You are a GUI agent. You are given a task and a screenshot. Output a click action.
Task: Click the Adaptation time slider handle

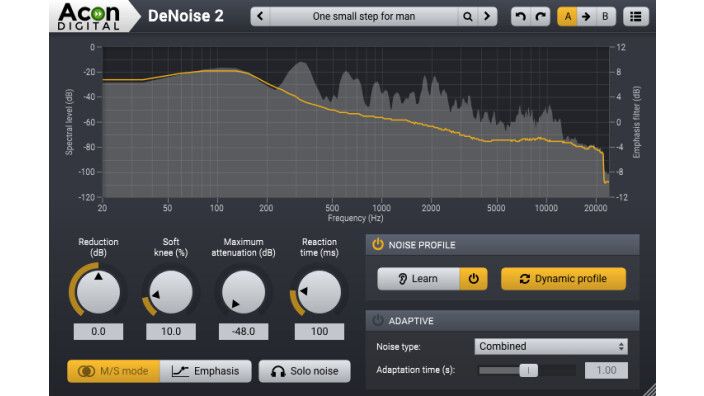[x=528, y=370]
